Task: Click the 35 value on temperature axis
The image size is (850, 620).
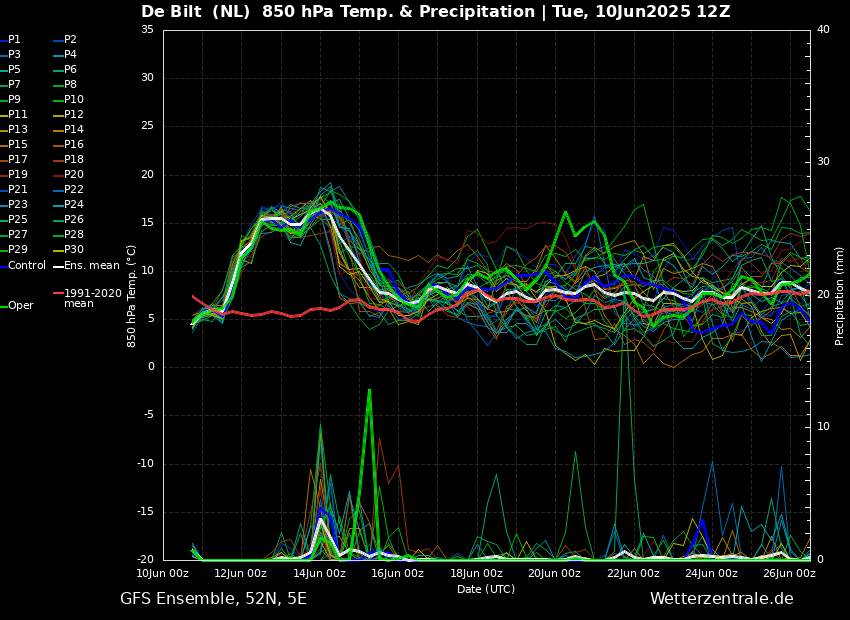Action: tap(147, 30)
